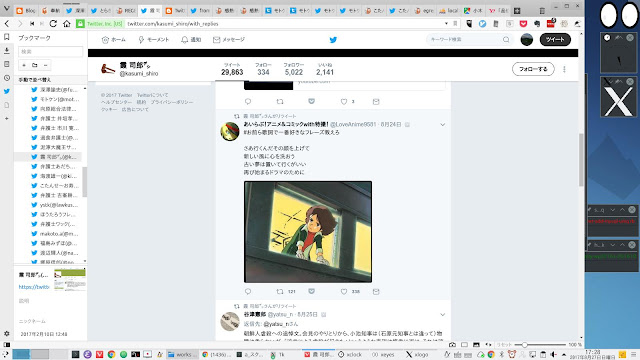Open Home in Twitter navigation
640x360 pixels.
point(113,40)
